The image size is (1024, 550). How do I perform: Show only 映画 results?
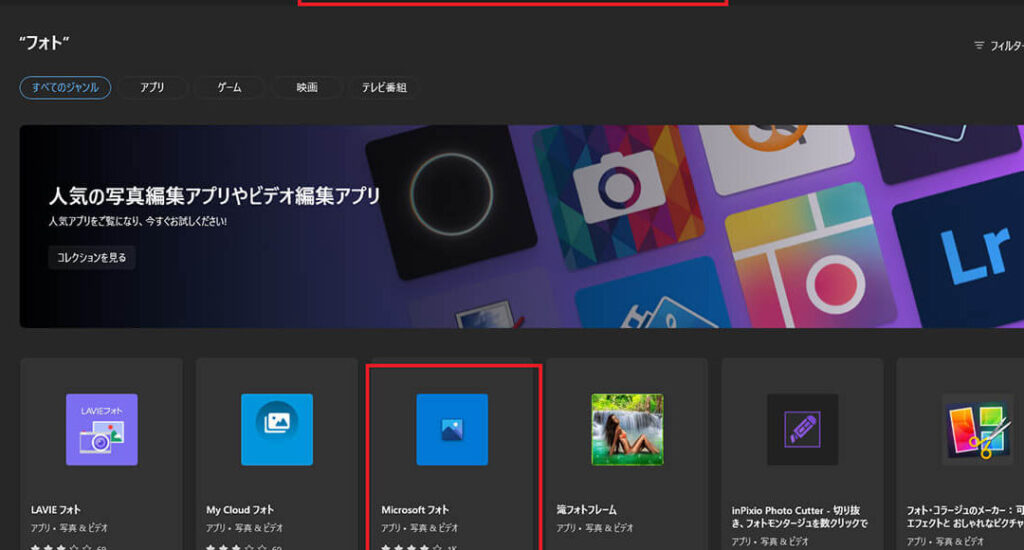tap(307, 88)
